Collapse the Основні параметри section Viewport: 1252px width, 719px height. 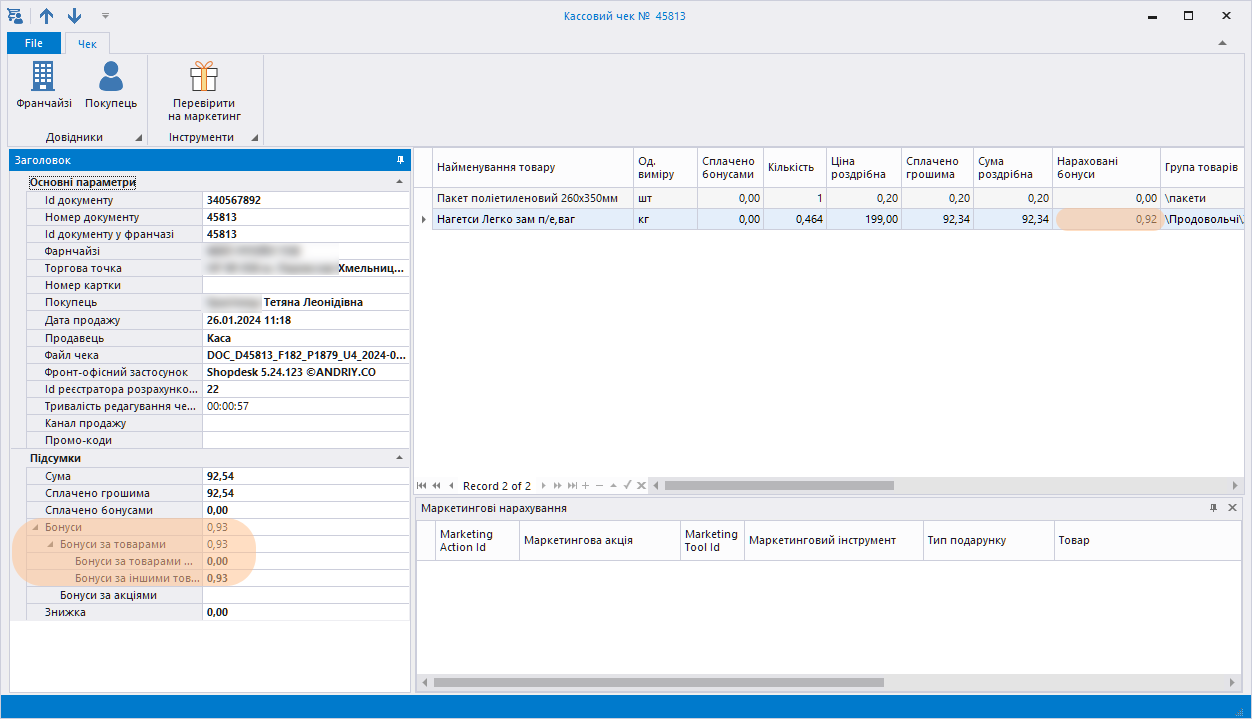pos(400,182)
